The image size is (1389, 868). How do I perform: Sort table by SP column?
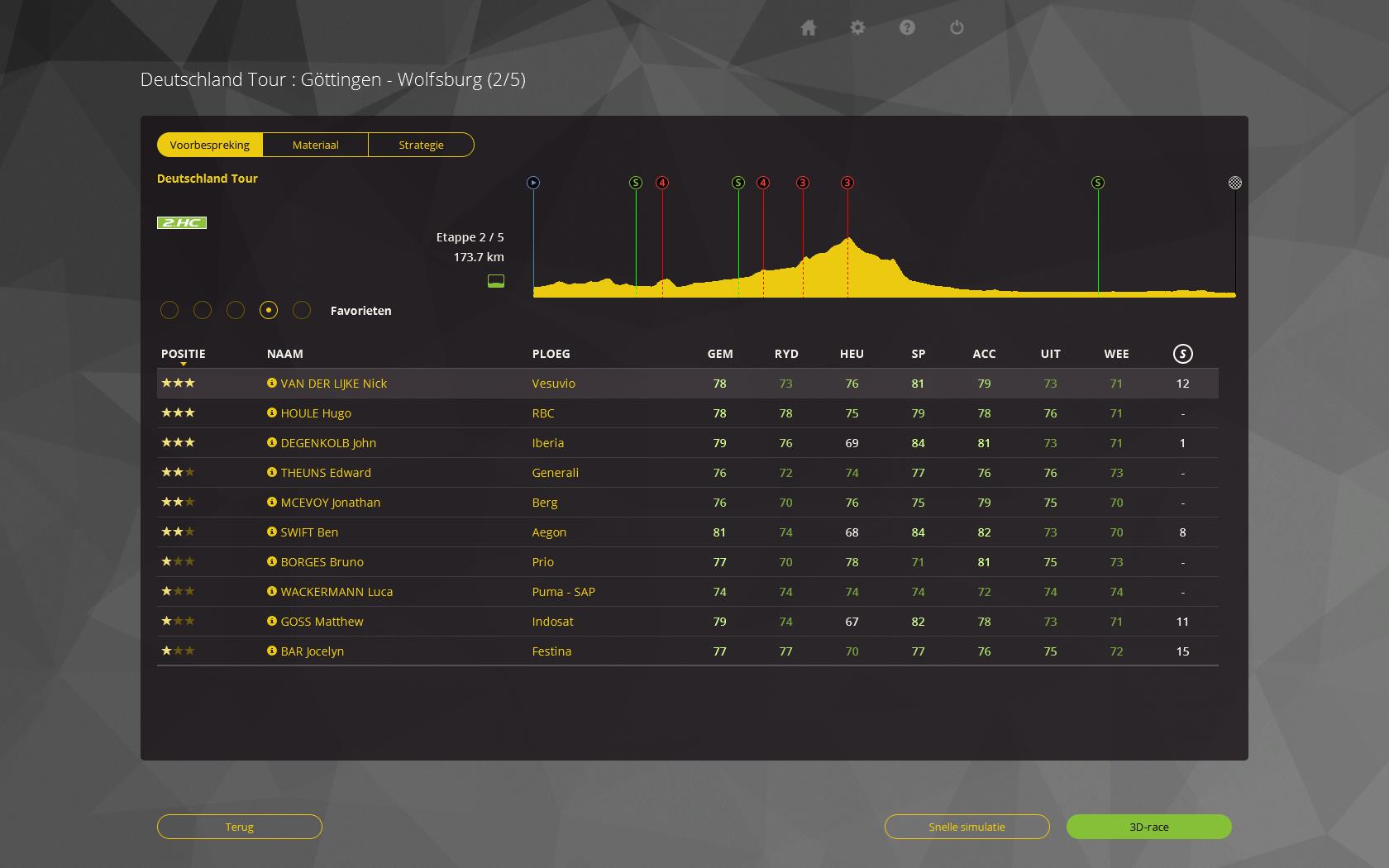click(919, 354)
